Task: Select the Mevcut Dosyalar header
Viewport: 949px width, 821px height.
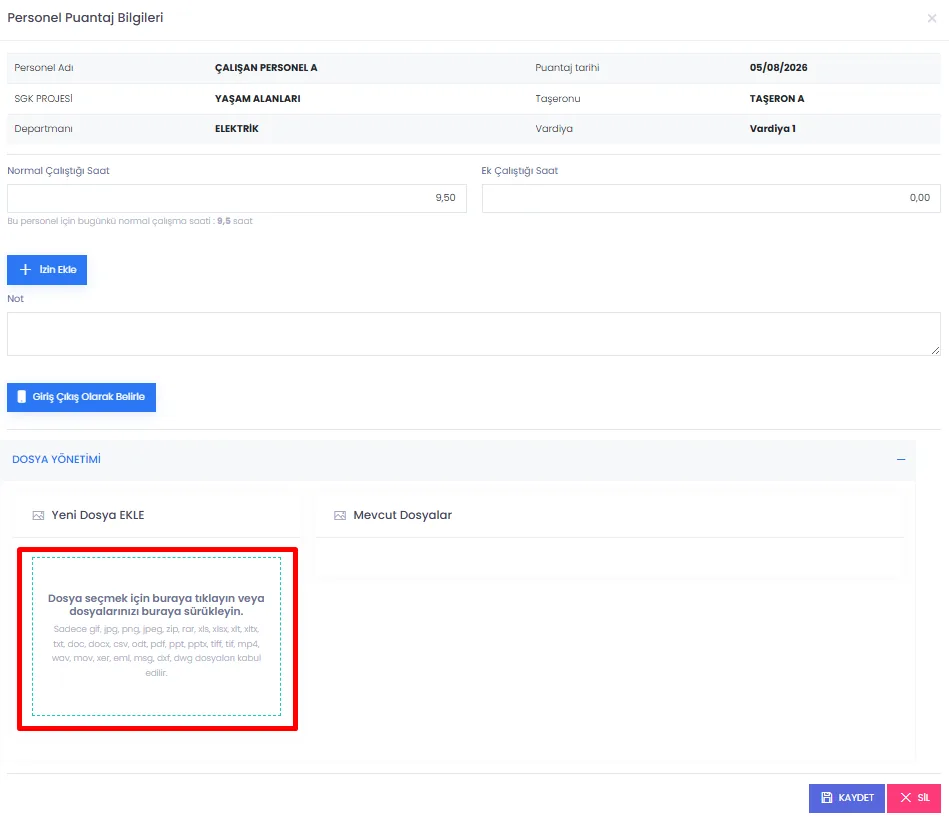Action: click(402, 515)
